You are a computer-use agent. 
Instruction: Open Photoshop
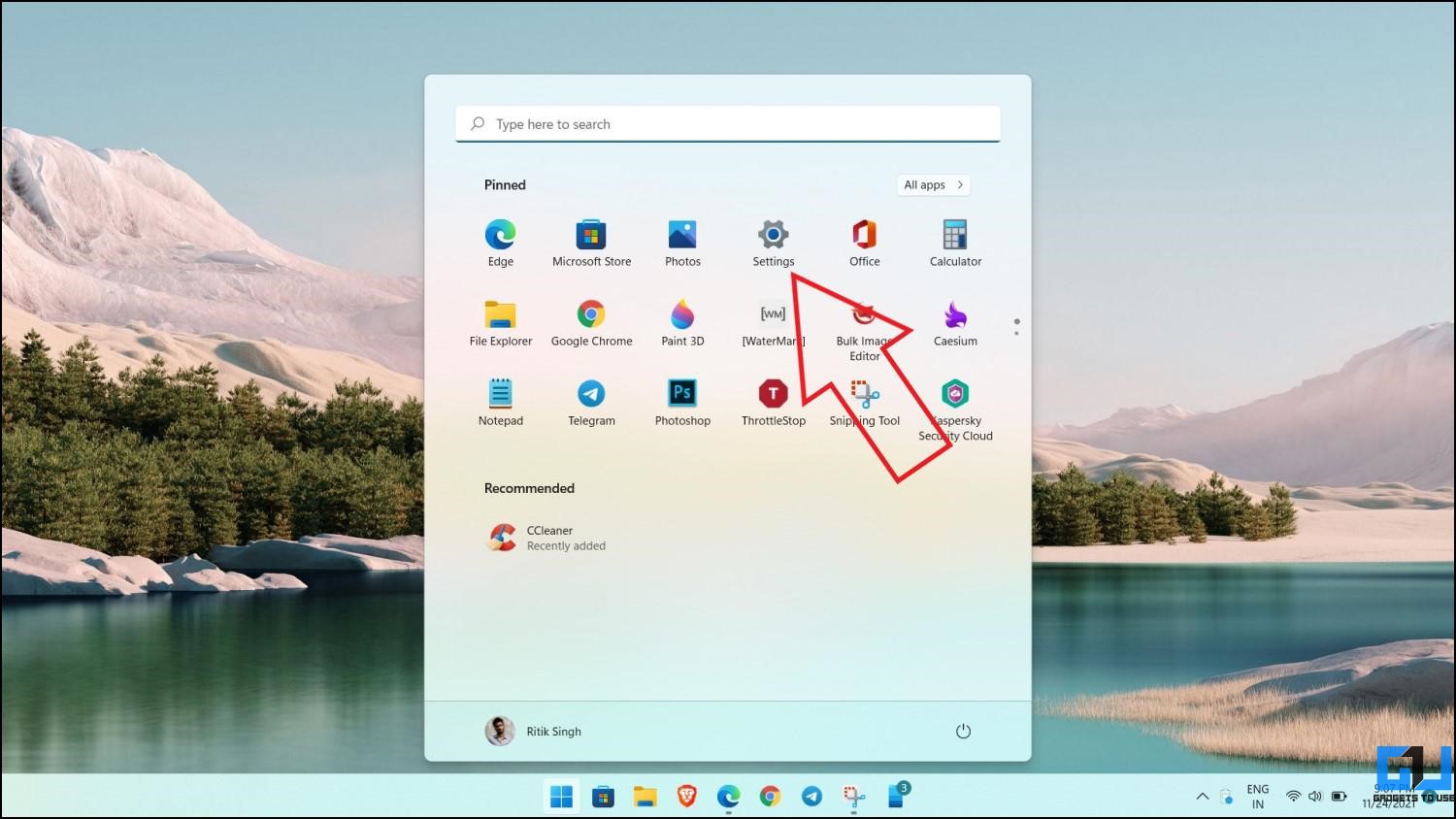pos(682,403)
